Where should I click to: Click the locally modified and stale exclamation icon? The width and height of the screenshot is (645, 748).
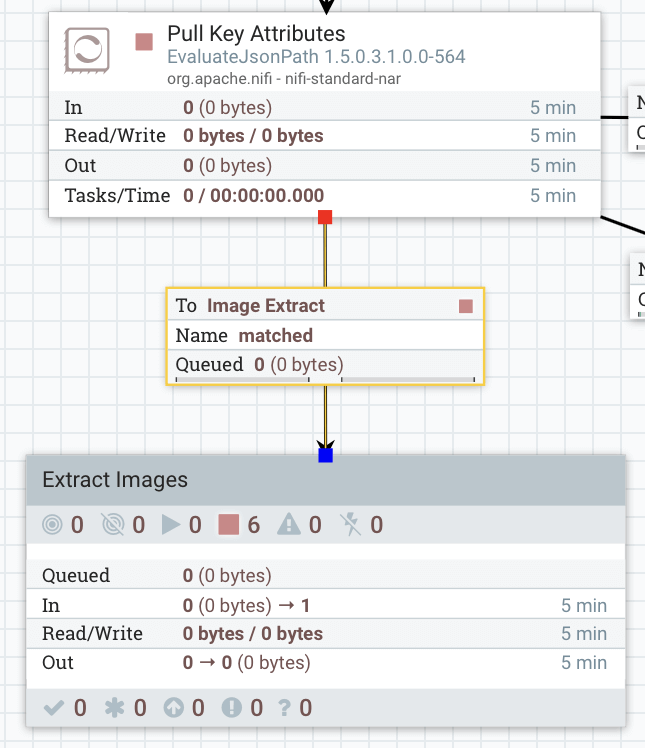231,708
